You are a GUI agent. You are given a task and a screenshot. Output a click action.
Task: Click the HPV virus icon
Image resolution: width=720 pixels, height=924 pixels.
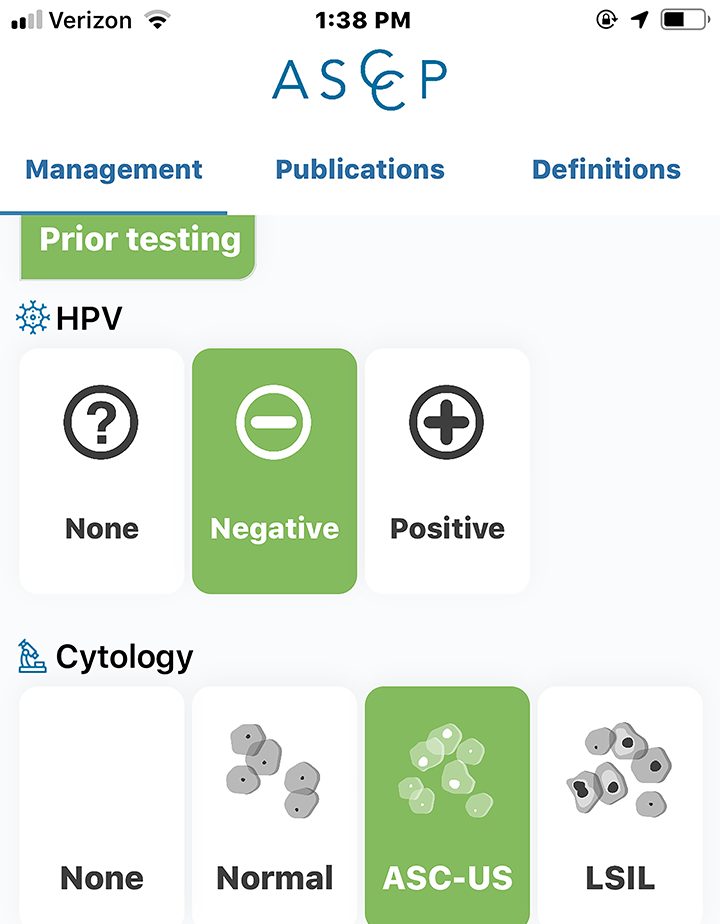coord(33,318)
